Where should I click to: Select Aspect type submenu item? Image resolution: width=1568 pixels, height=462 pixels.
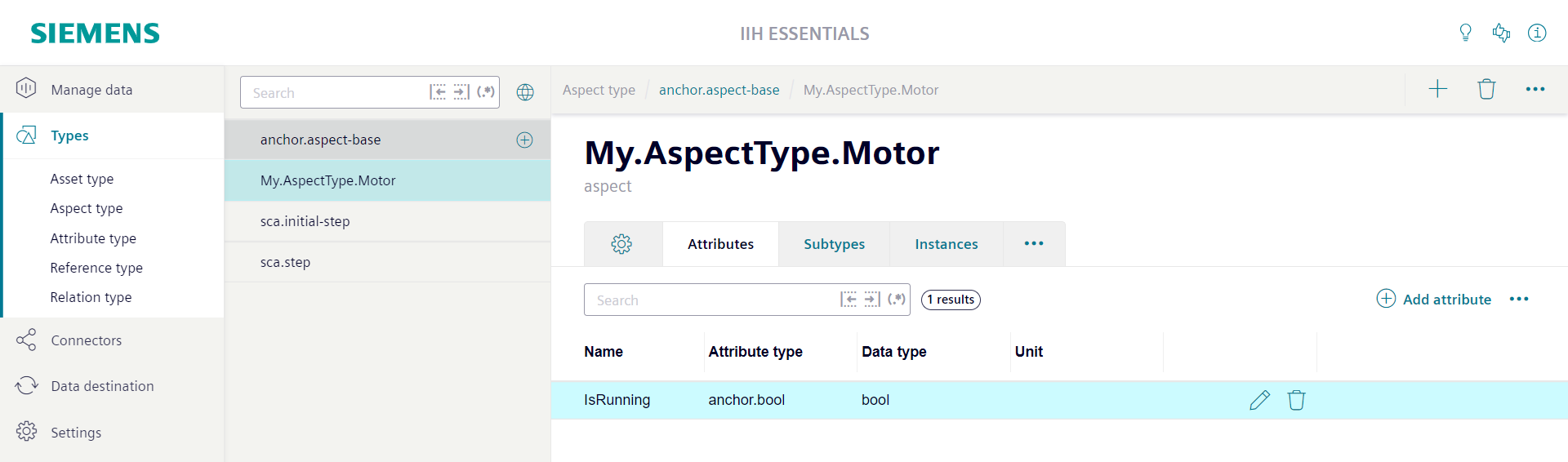(x=87, y=208)
